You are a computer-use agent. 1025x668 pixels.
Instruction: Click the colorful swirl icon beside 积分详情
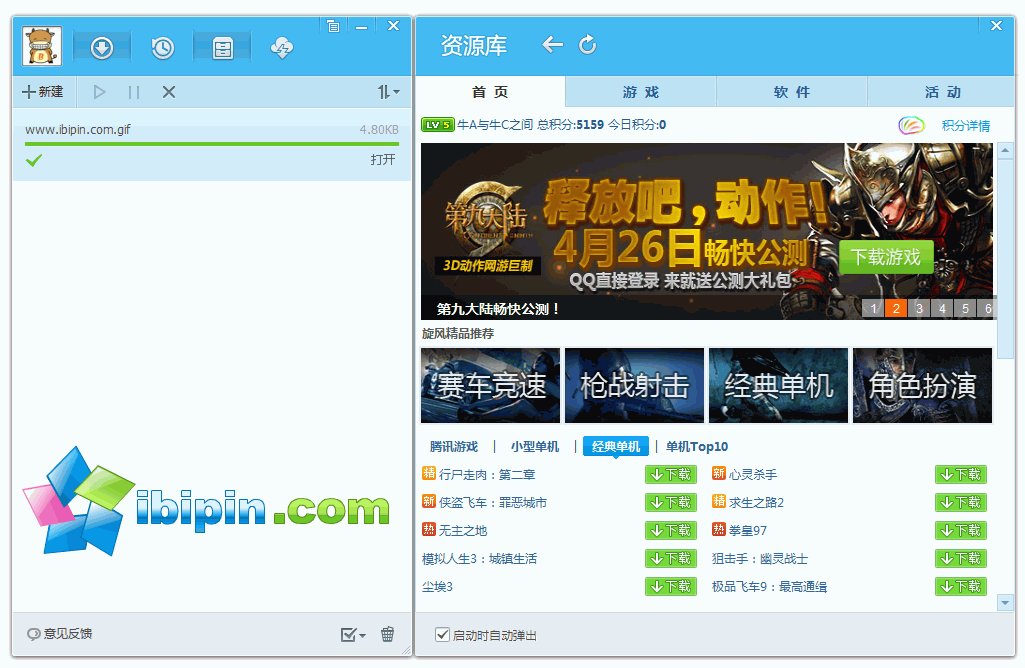pyautogui.click(x=911, y=125)
